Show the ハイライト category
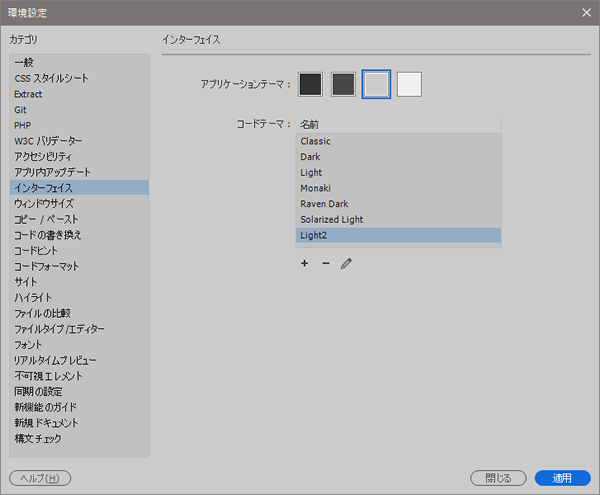The image size is (600, 495). pyautogui.click(x=79, y=298)
